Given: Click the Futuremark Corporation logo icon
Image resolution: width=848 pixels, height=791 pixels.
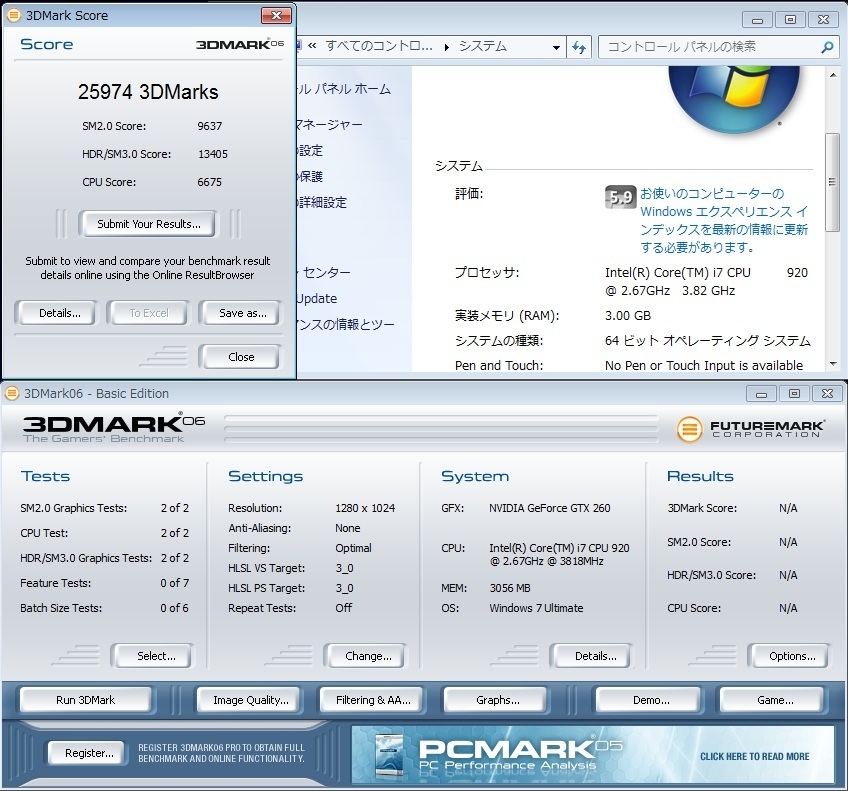Looking at the screenshot, I should click(690, 429).
